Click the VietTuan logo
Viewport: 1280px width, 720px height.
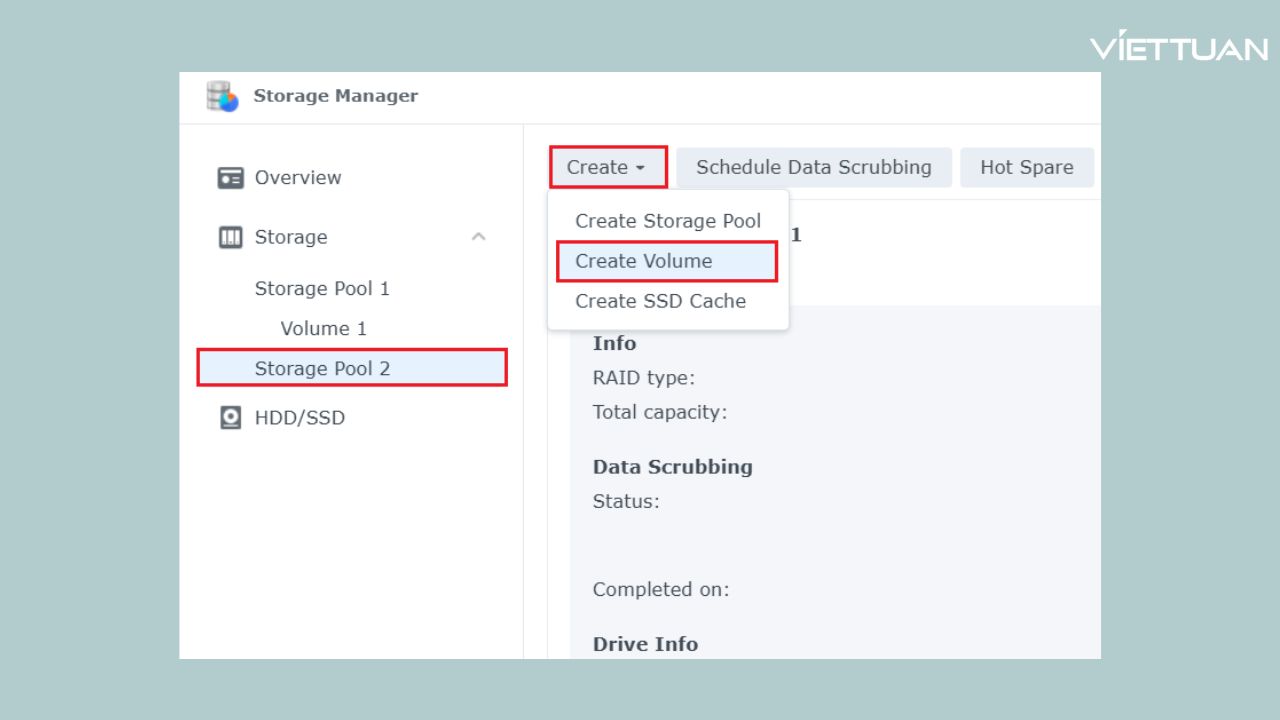(x=1178, y=47)
